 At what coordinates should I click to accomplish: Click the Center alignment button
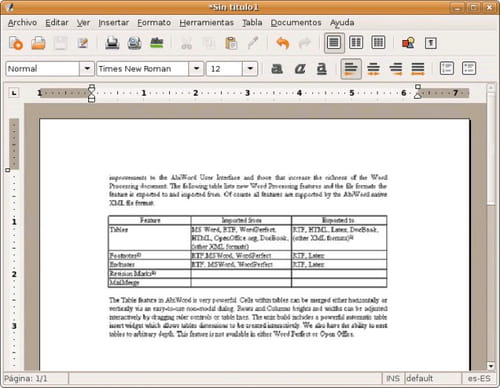373,69
